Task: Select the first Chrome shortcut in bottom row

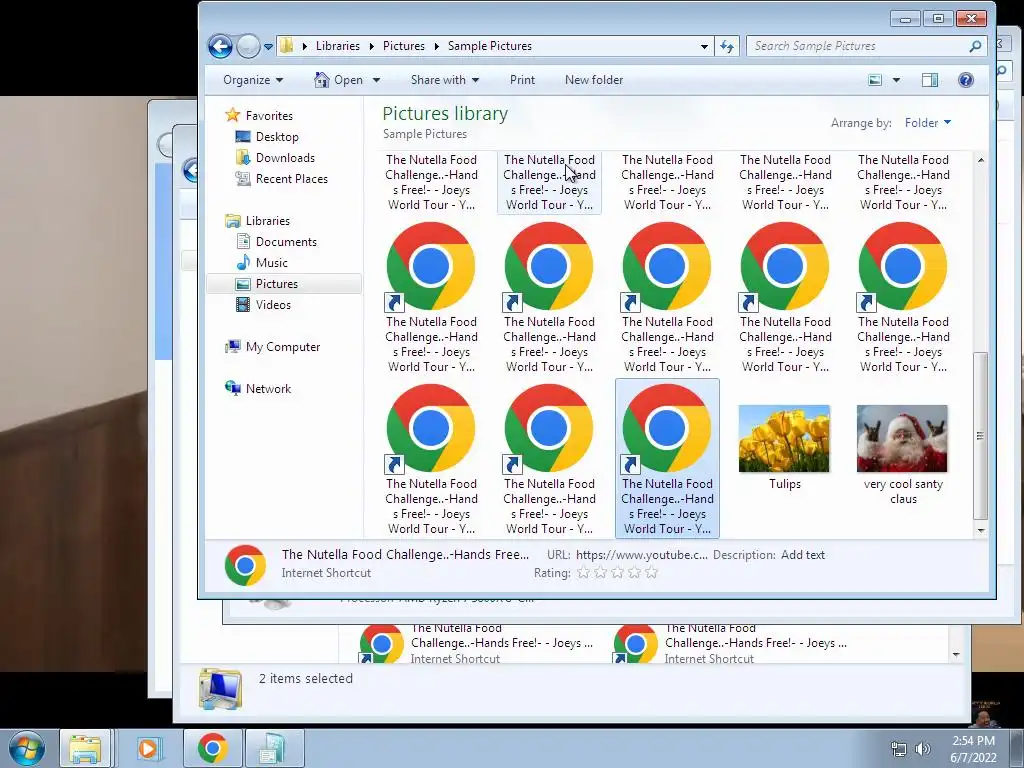Action: pos(431,428)
